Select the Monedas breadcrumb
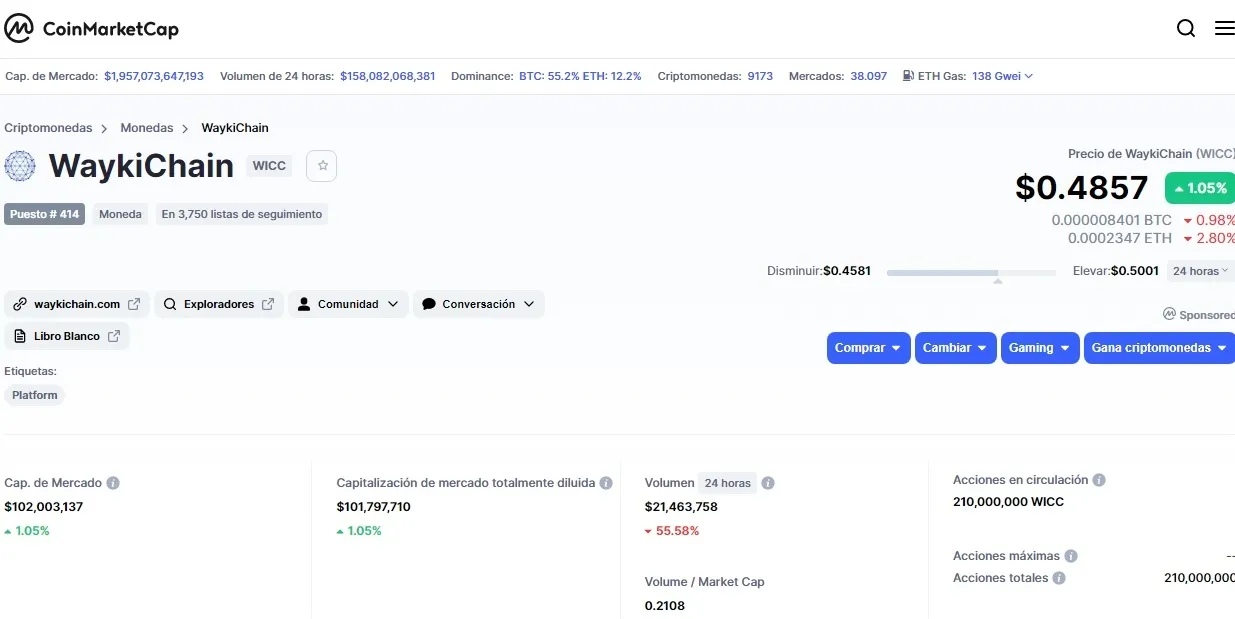This screenshot has height=619, width=1235. click(x=147, y=128)
